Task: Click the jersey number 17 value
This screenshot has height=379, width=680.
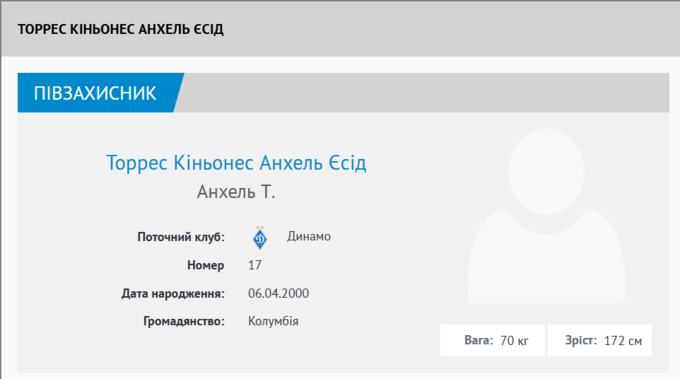Action: (255, 265)
